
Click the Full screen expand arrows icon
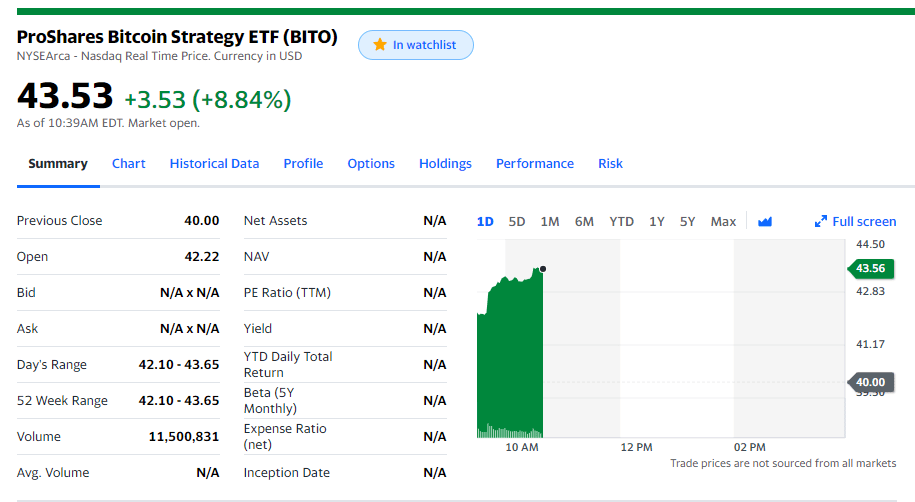[820, 221]
